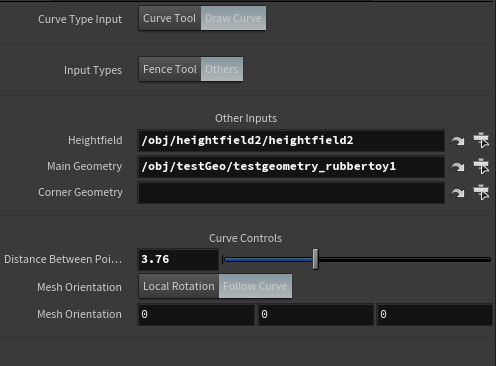Open node chooser for Heightfield path
The height and width of the screenshot is (366, 496).
click(x=481, y=140)
